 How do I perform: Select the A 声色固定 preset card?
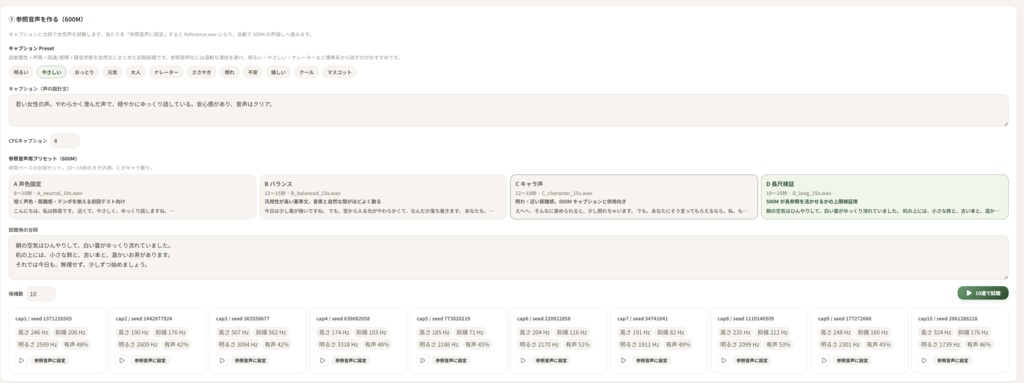pyautogui.click(x=132, y=197)
